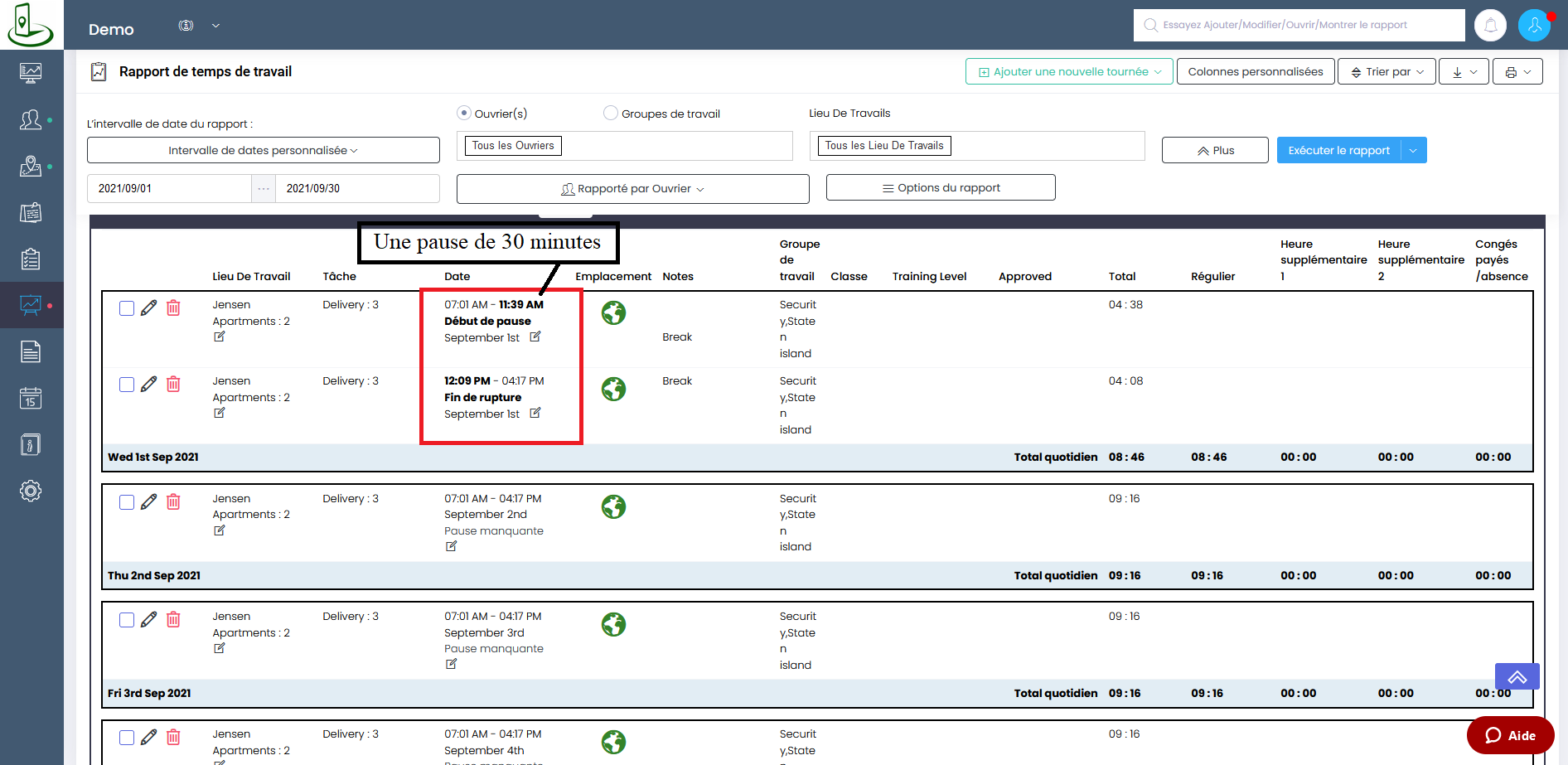
Task: Click the notification bell icon
Action: click(x=1490, y=25)
